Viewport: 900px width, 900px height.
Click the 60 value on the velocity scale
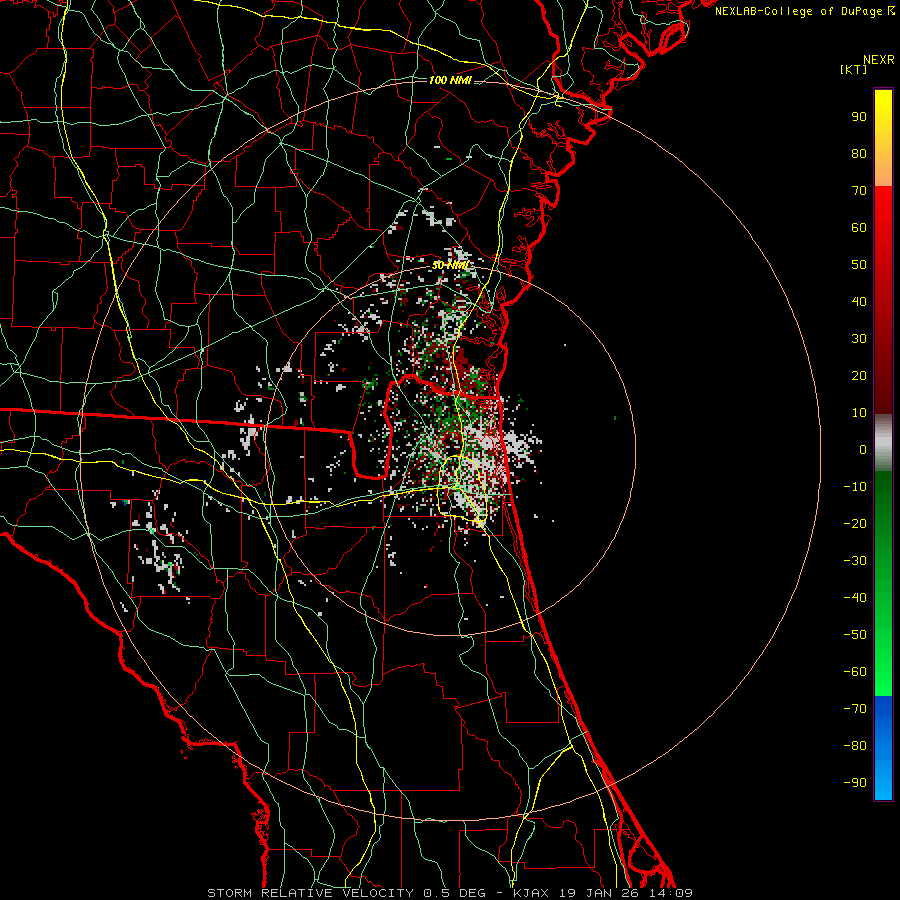tap(859, 228)
